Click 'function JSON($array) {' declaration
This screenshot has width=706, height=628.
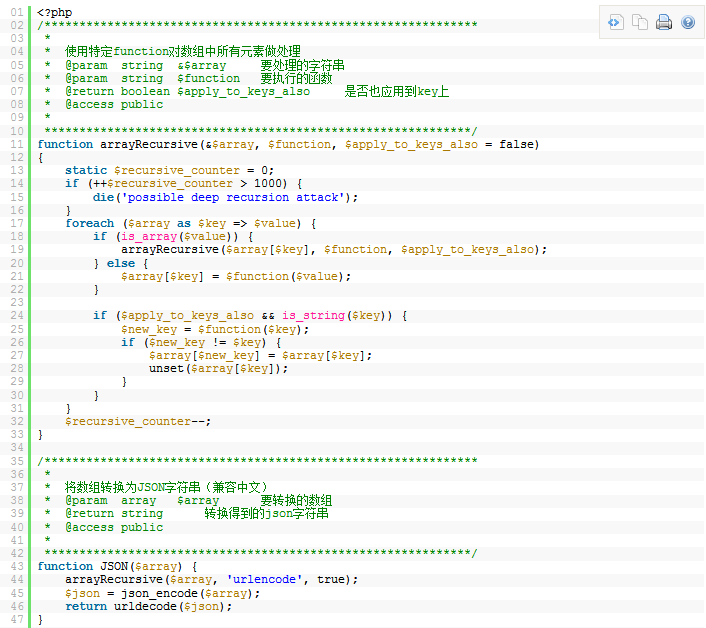(x=117, y=567)
